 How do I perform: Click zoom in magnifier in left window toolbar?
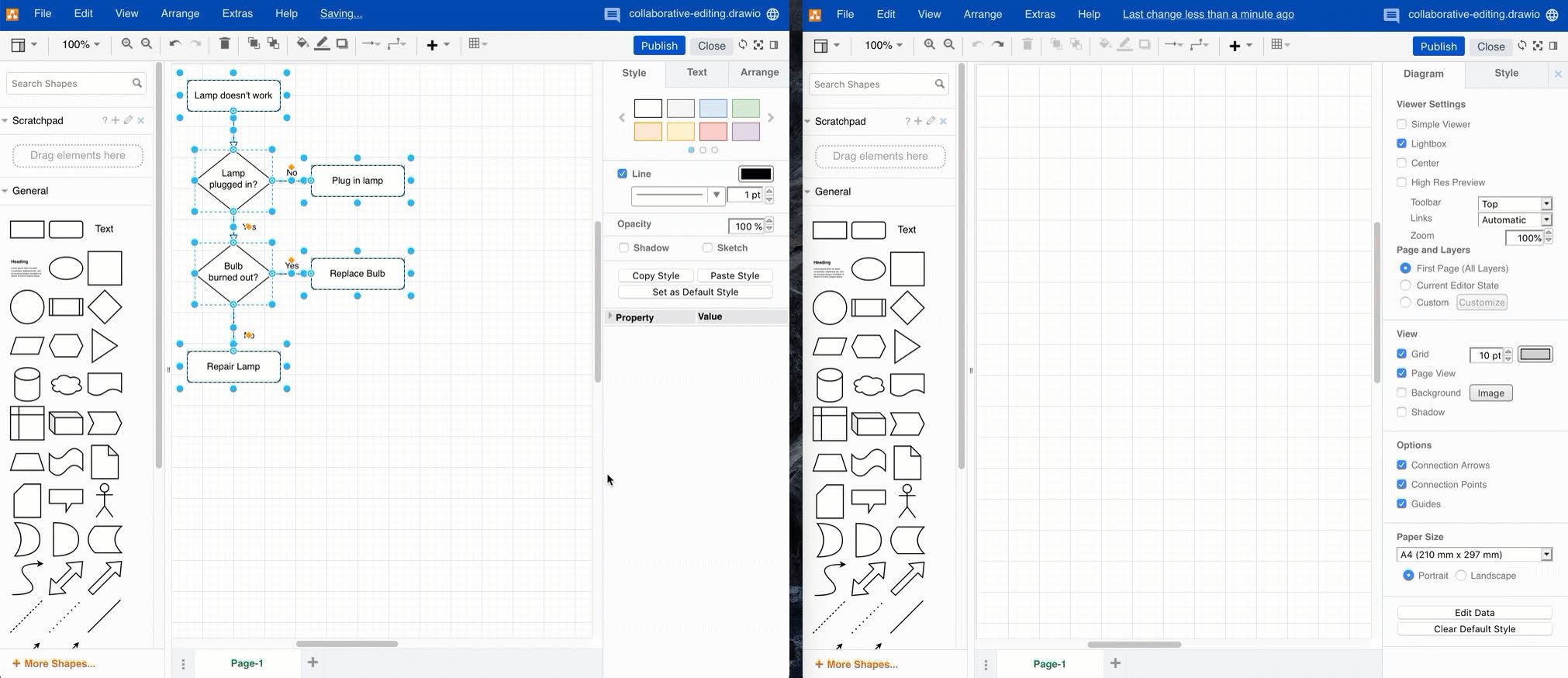click(x=127, y=44)
